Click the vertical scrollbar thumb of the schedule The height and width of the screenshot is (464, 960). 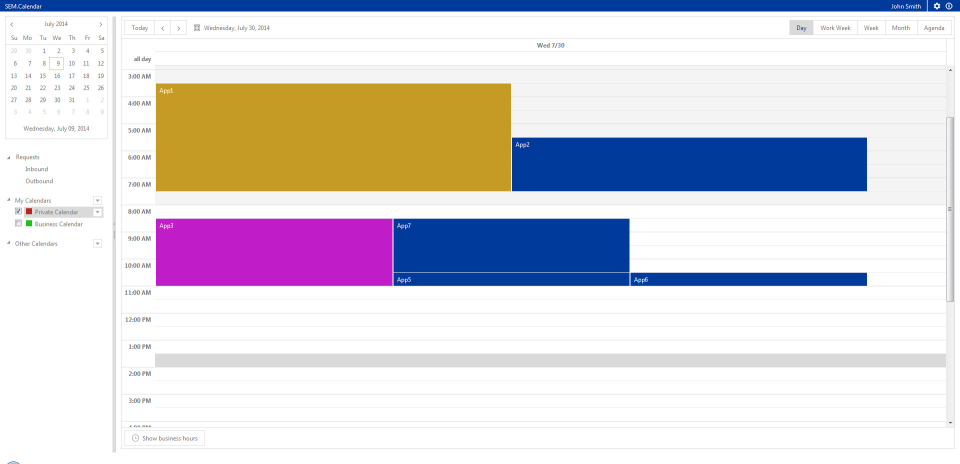(950, 209)
